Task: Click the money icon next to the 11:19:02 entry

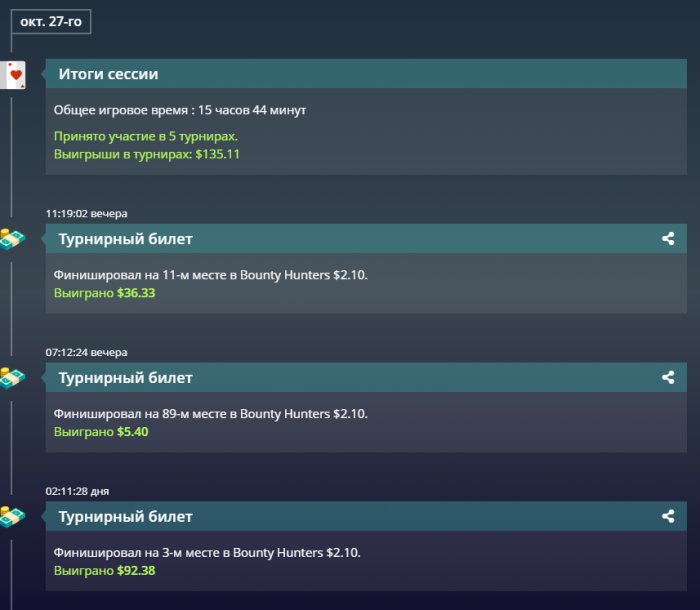Action: [x=13, y=239]
